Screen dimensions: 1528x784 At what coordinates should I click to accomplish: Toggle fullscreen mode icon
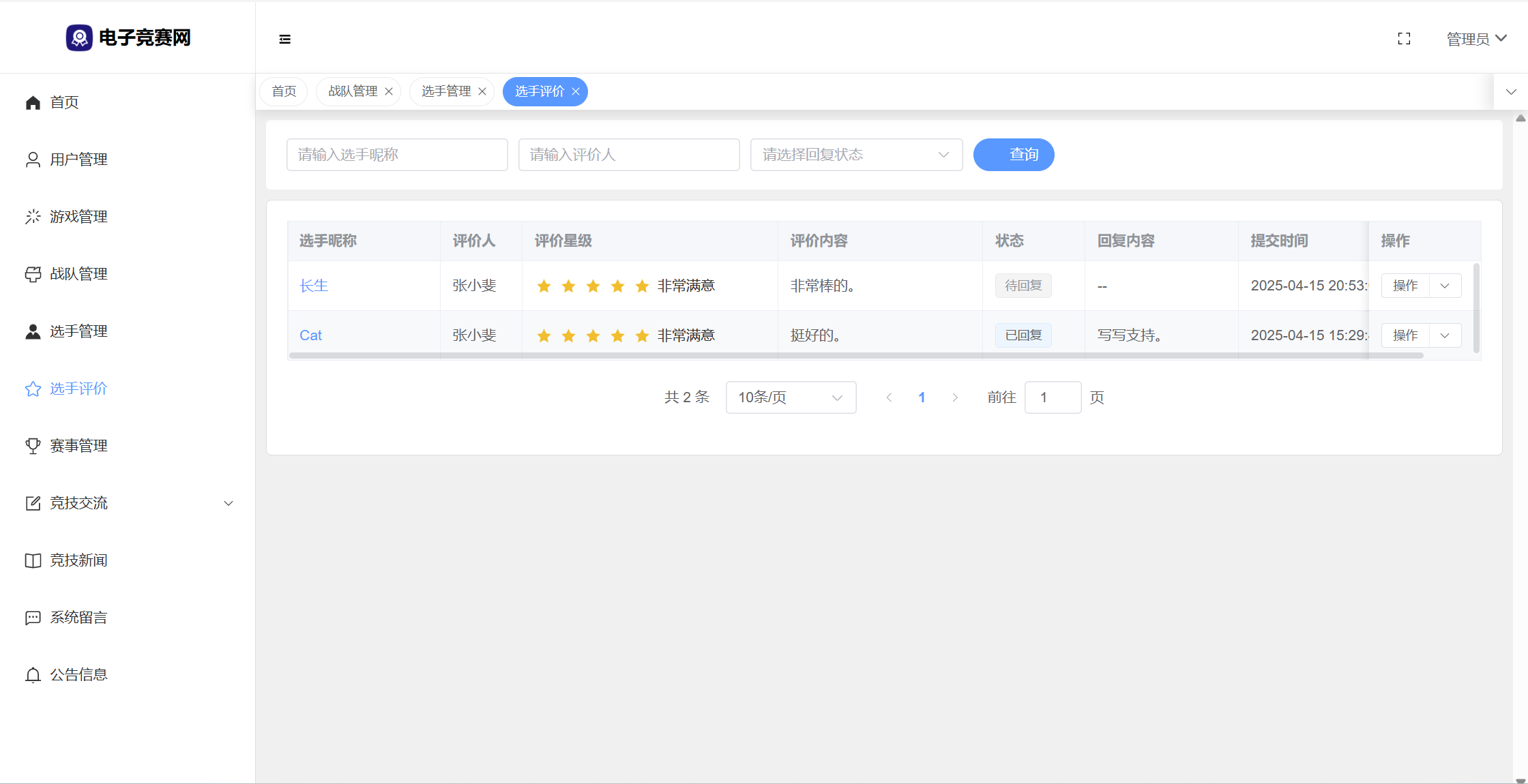coord(1404,39)
